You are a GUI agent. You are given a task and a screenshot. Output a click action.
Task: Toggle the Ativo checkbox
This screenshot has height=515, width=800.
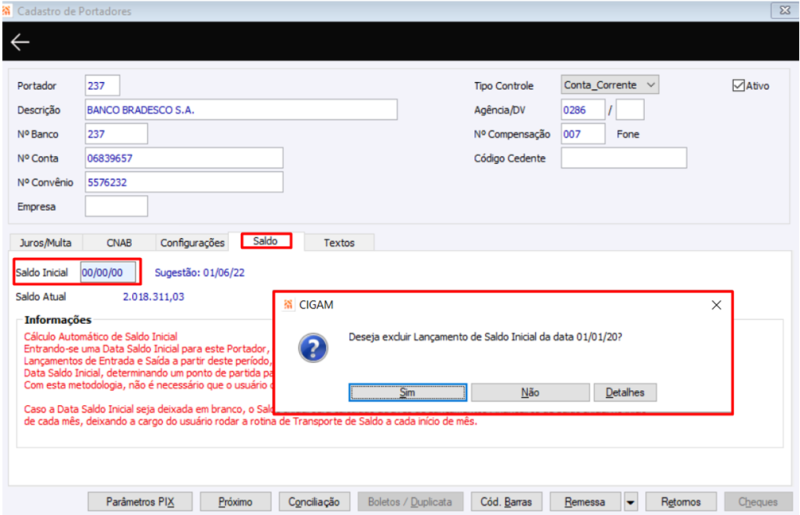click(738, 85)
